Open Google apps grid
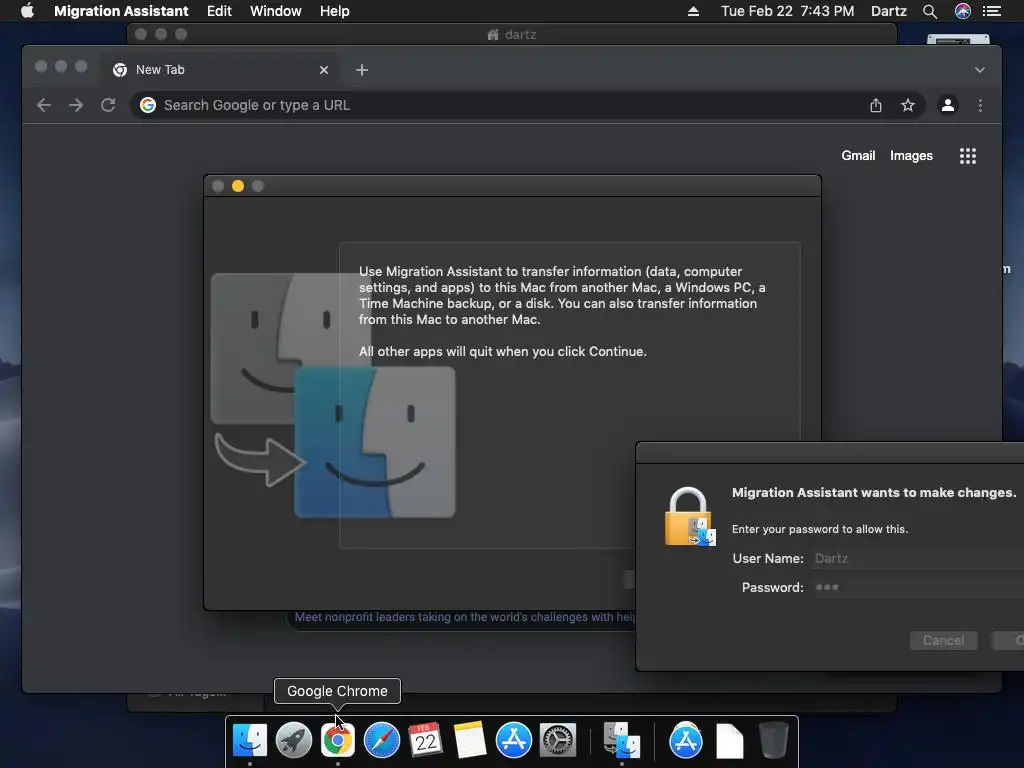Viewport: 1024px width, 768px height. pos(968,155)
